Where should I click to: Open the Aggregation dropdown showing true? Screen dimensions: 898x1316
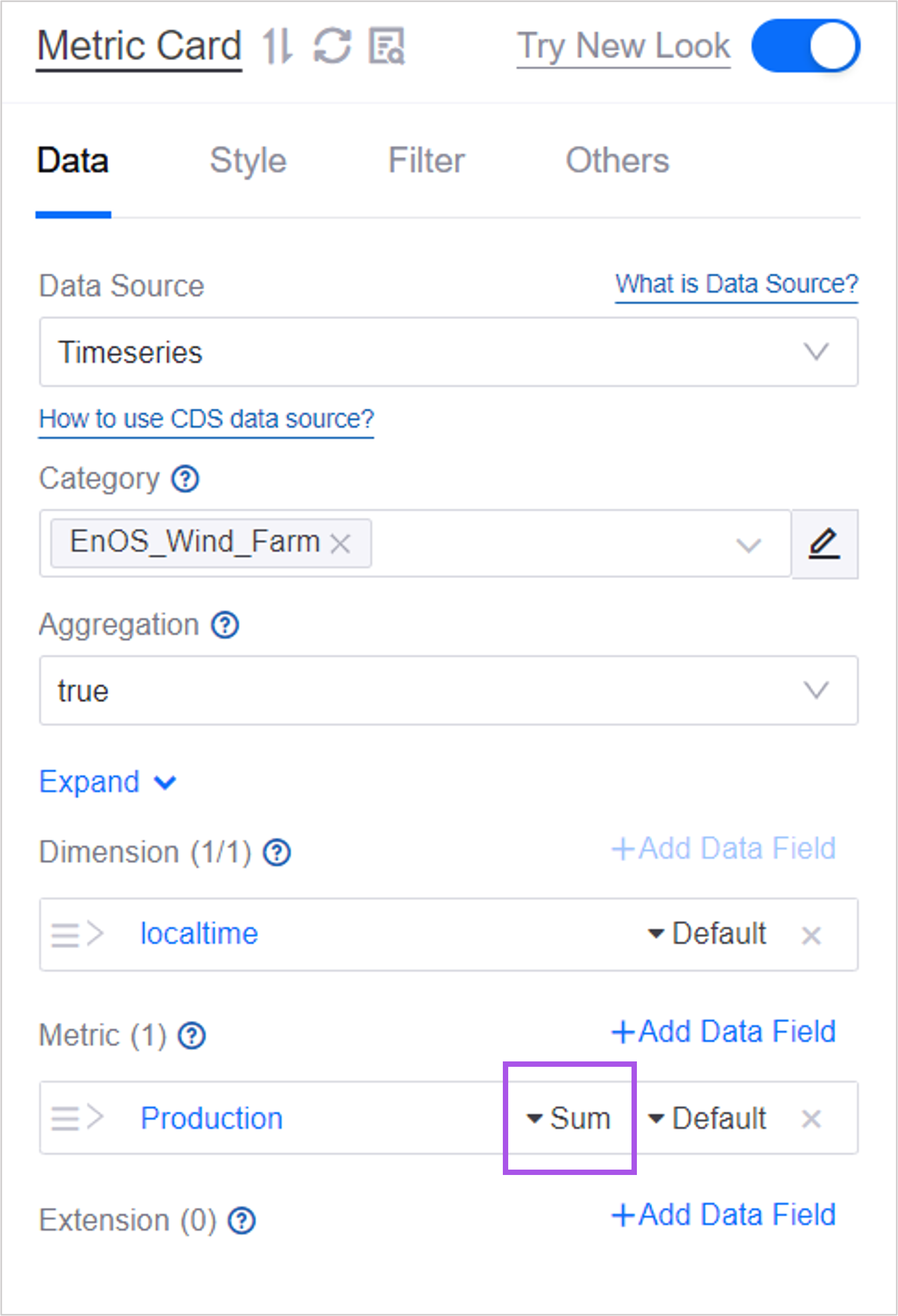click(448, 690)
